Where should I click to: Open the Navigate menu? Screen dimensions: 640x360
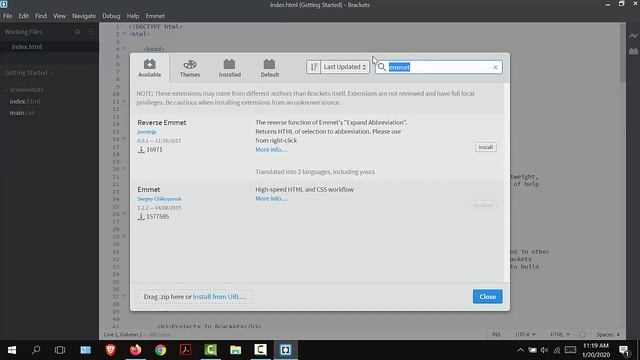point(84,16)
